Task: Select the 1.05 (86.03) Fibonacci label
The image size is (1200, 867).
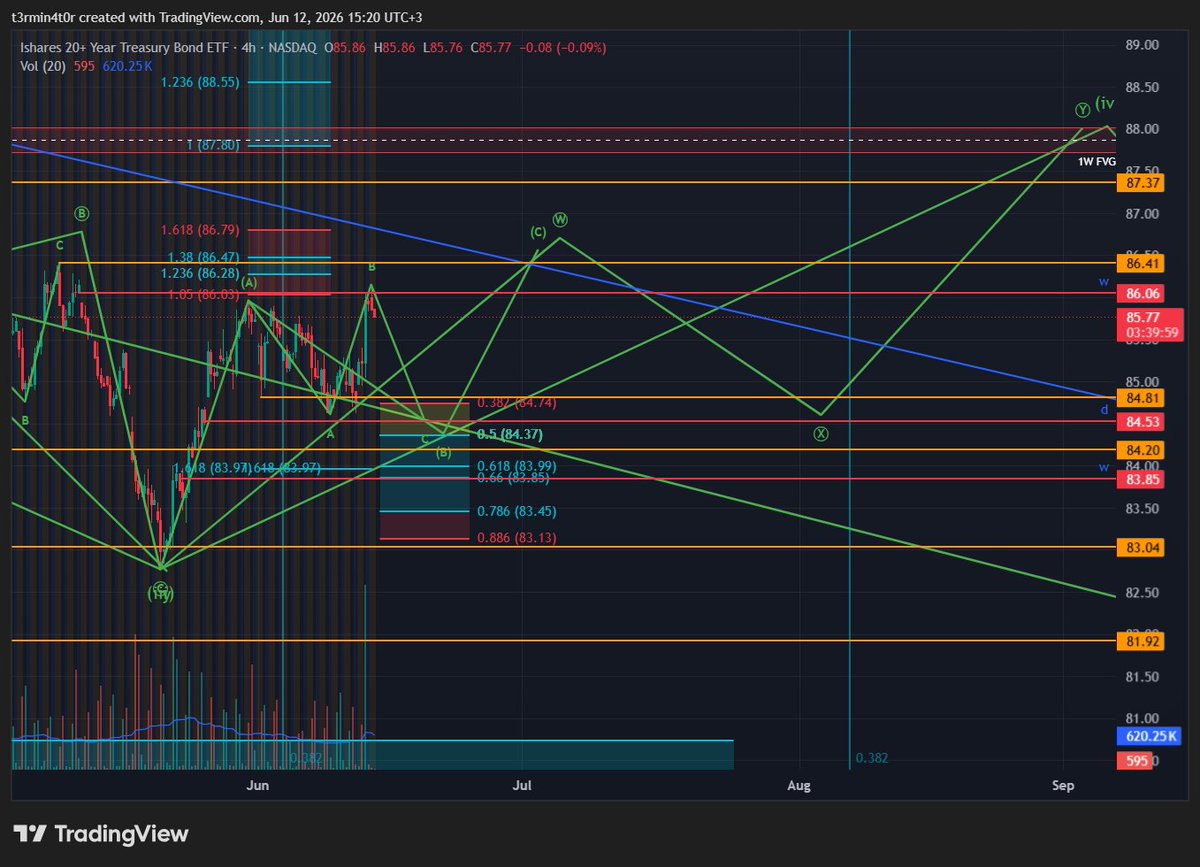Action: pos(204,294)
